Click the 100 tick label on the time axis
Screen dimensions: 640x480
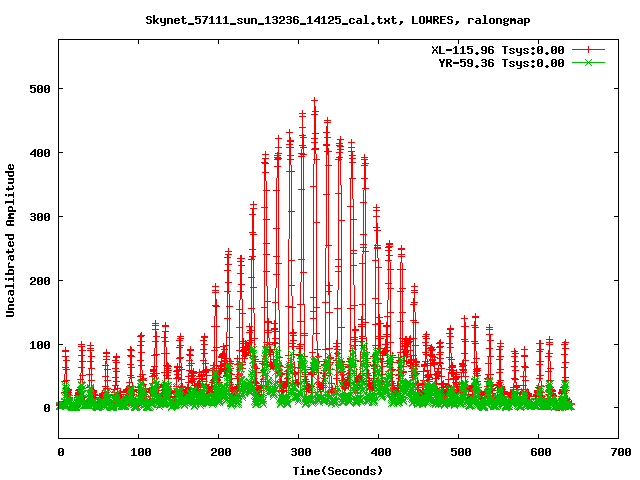(139, 452)
